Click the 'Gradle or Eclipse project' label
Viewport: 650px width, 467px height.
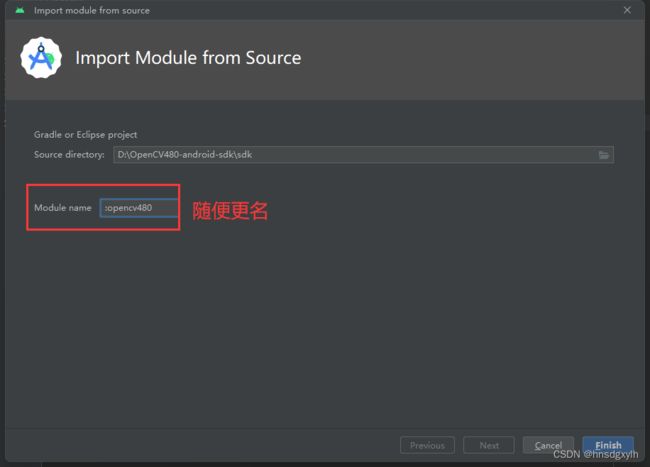click(x=85, y=135)
